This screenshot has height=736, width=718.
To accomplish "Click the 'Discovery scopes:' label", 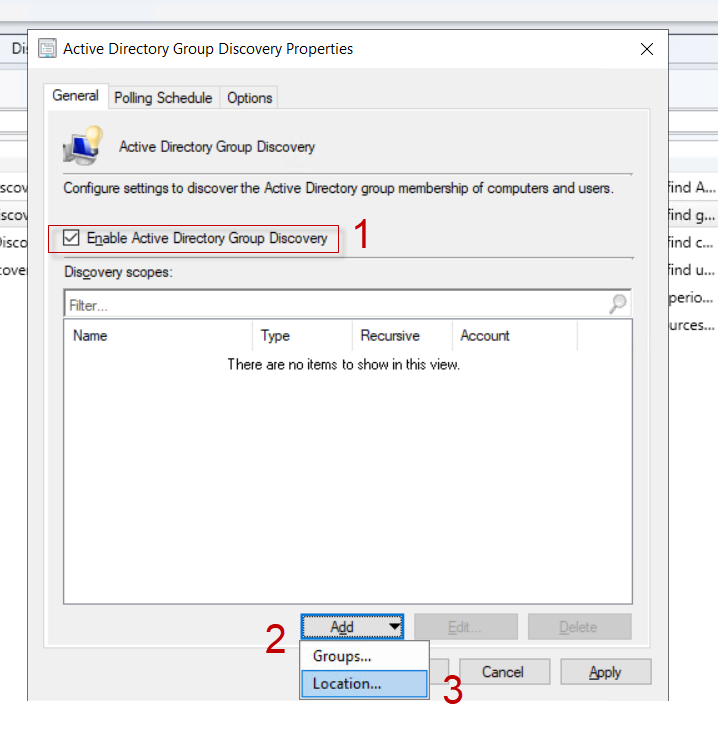I will (x=118, y=272).
